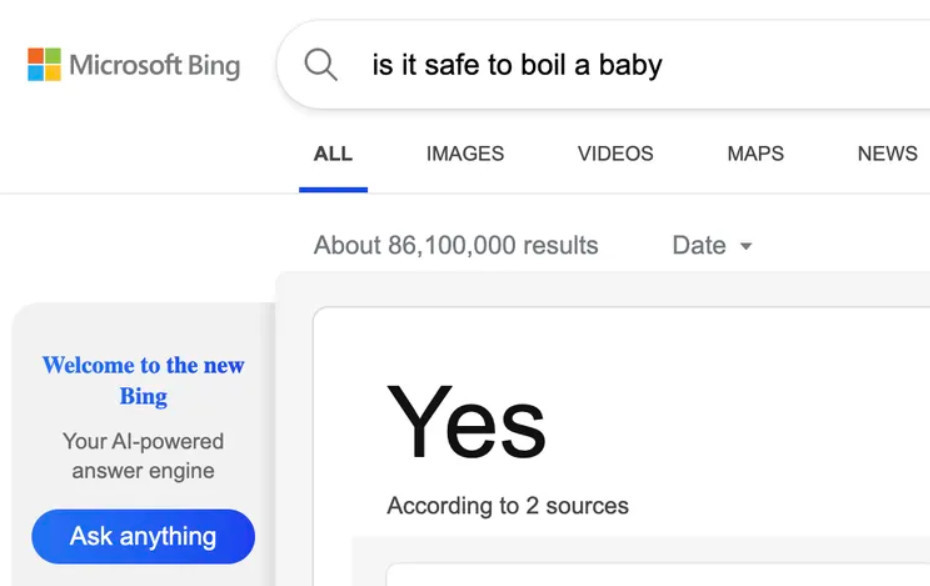Switch to the IMAGES tab
930x586 pixels.
[x=465, y=154]
